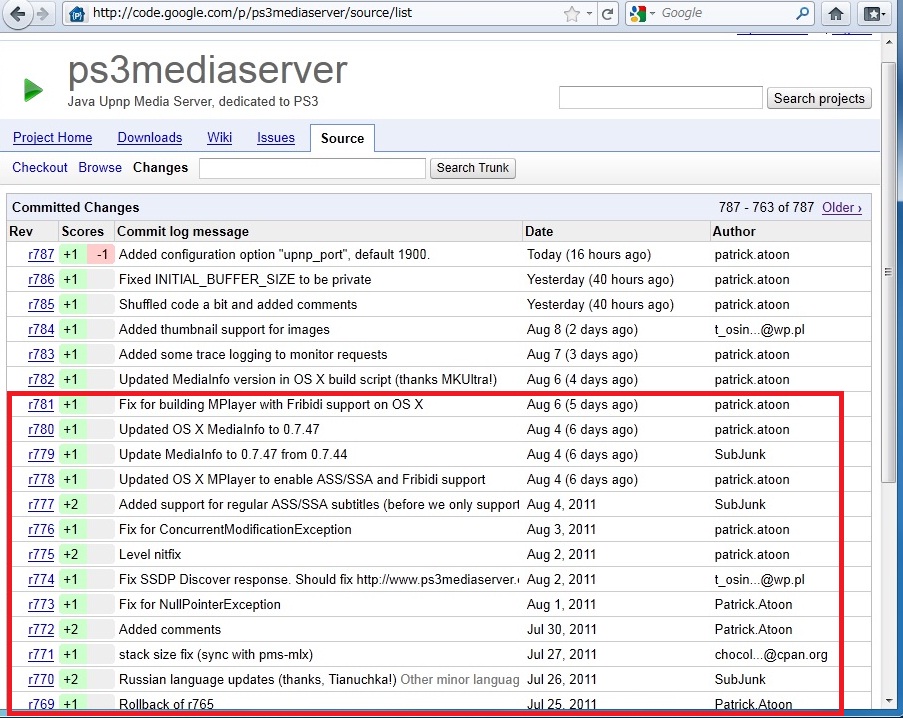The width and height of the screenshot is (903, 718).
Task: Click 'Fix for NullPointerException' message
Action: click(200, 605)
